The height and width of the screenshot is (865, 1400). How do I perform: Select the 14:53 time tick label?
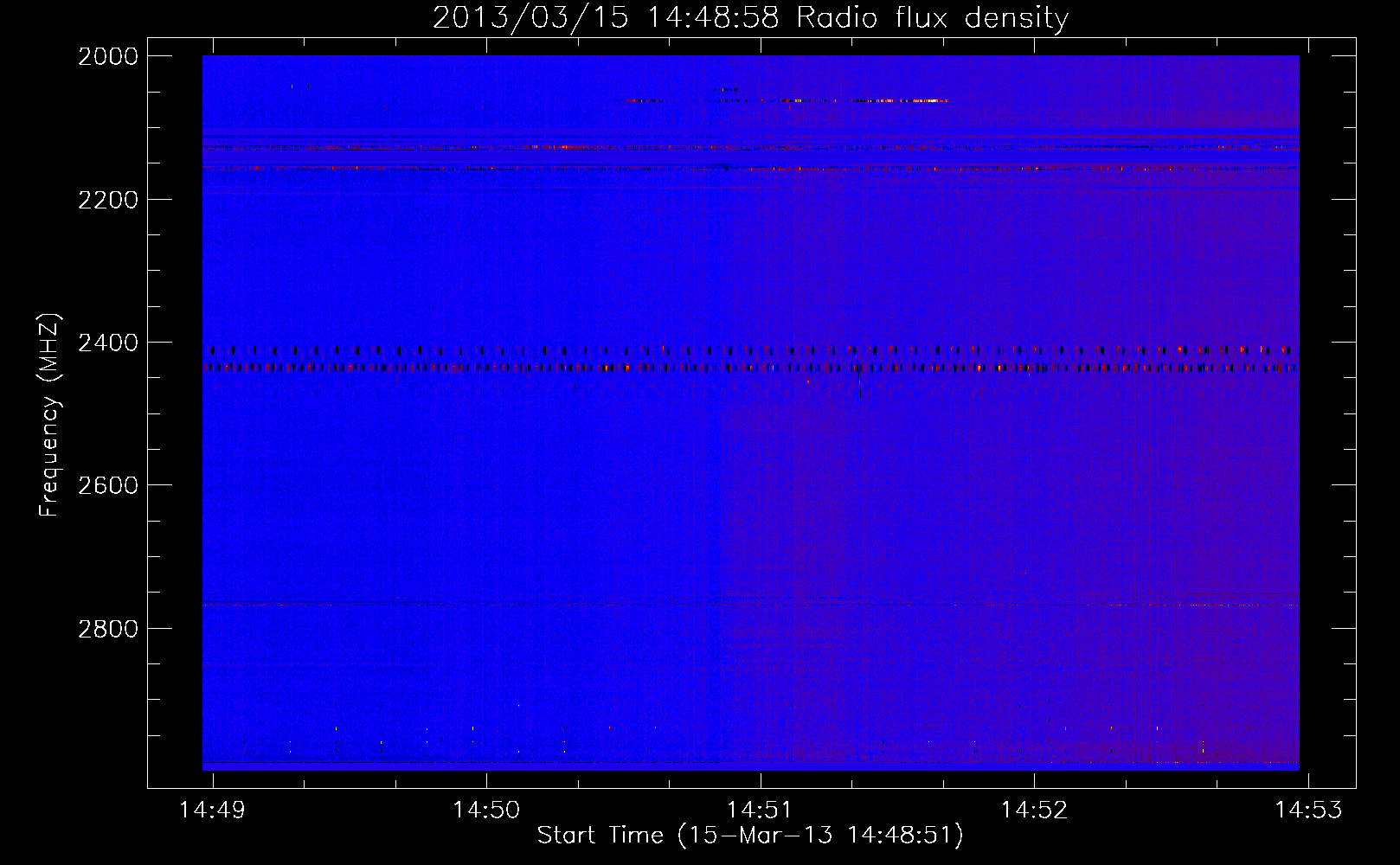pyautogui.click(x=1308, y=810)
